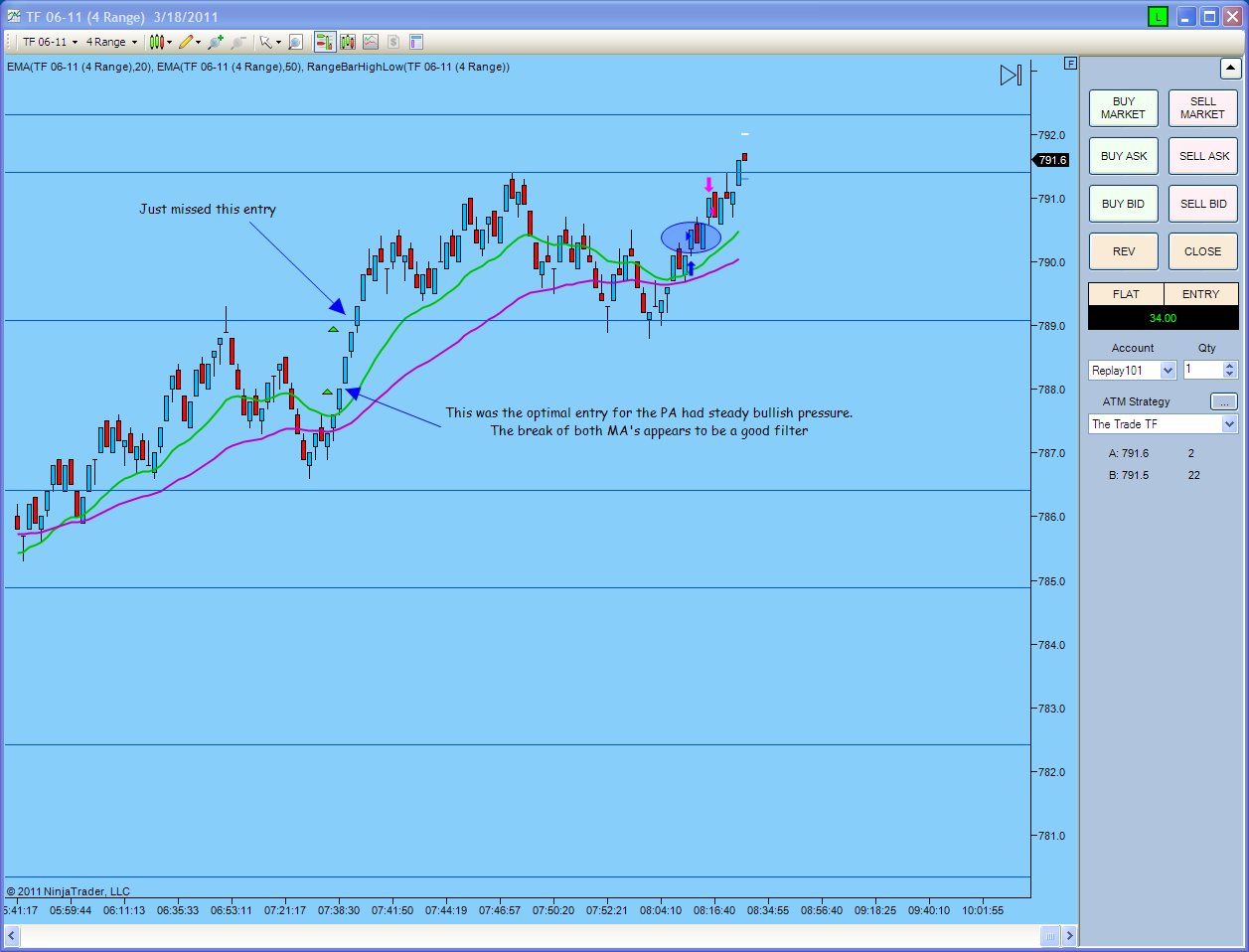Image resolution: width=1249 pixels, height=952 pixels.
Task: Collapse panel with the up arrow button
Action: click(1230, 69)
